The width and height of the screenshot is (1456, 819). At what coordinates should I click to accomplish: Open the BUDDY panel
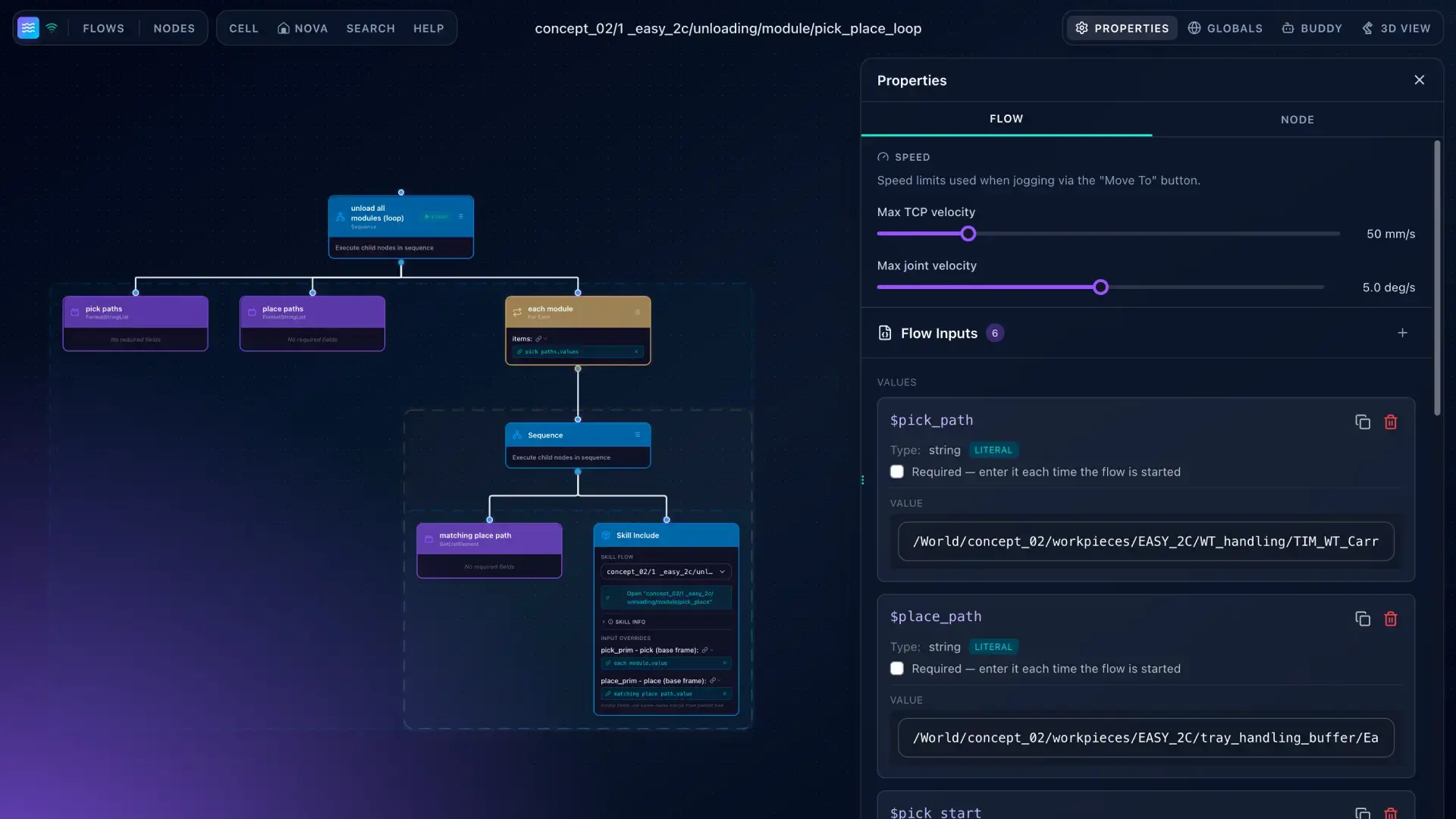[x=1312, y=28]
